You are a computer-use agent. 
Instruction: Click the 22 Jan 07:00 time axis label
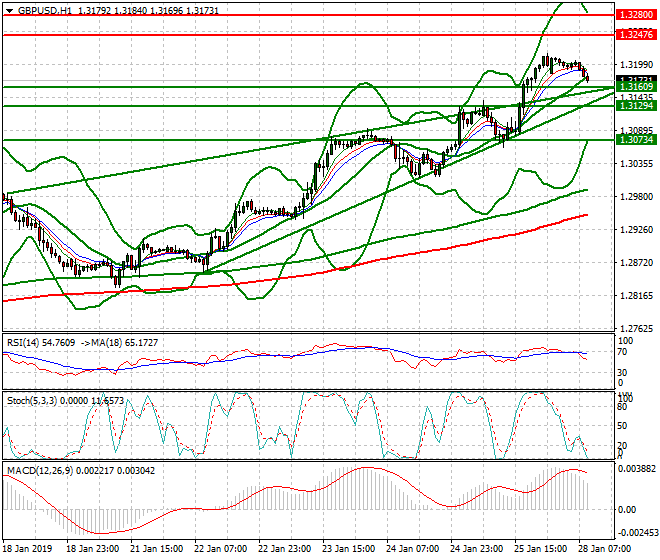coord(221,549)
